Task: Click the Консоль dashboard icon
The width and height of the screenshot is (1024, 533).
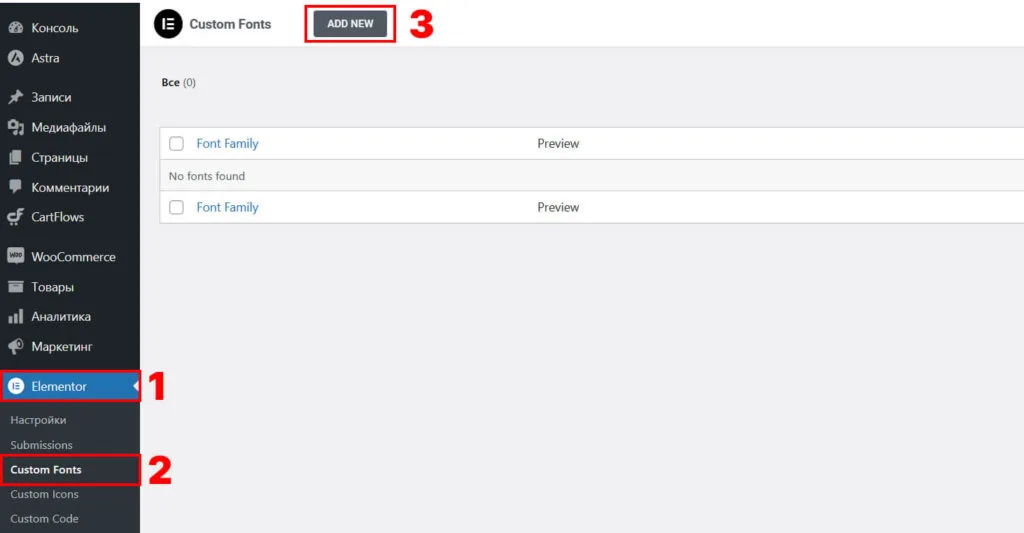Action: pyautogui.click(x=15, y=27)
